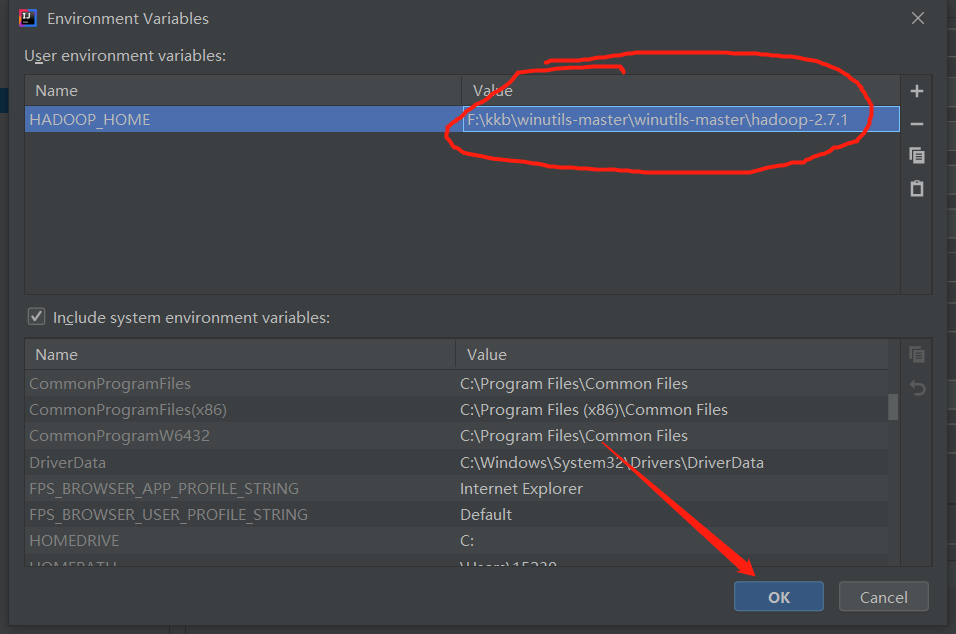Toggle Include system environment variables

36,316
